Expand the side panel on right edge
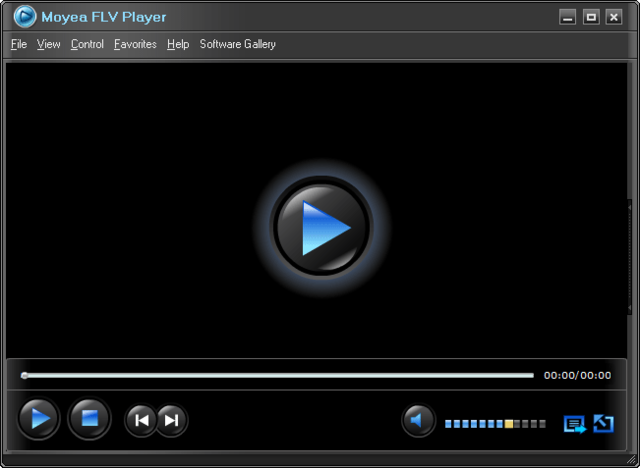 click(629, 257)
